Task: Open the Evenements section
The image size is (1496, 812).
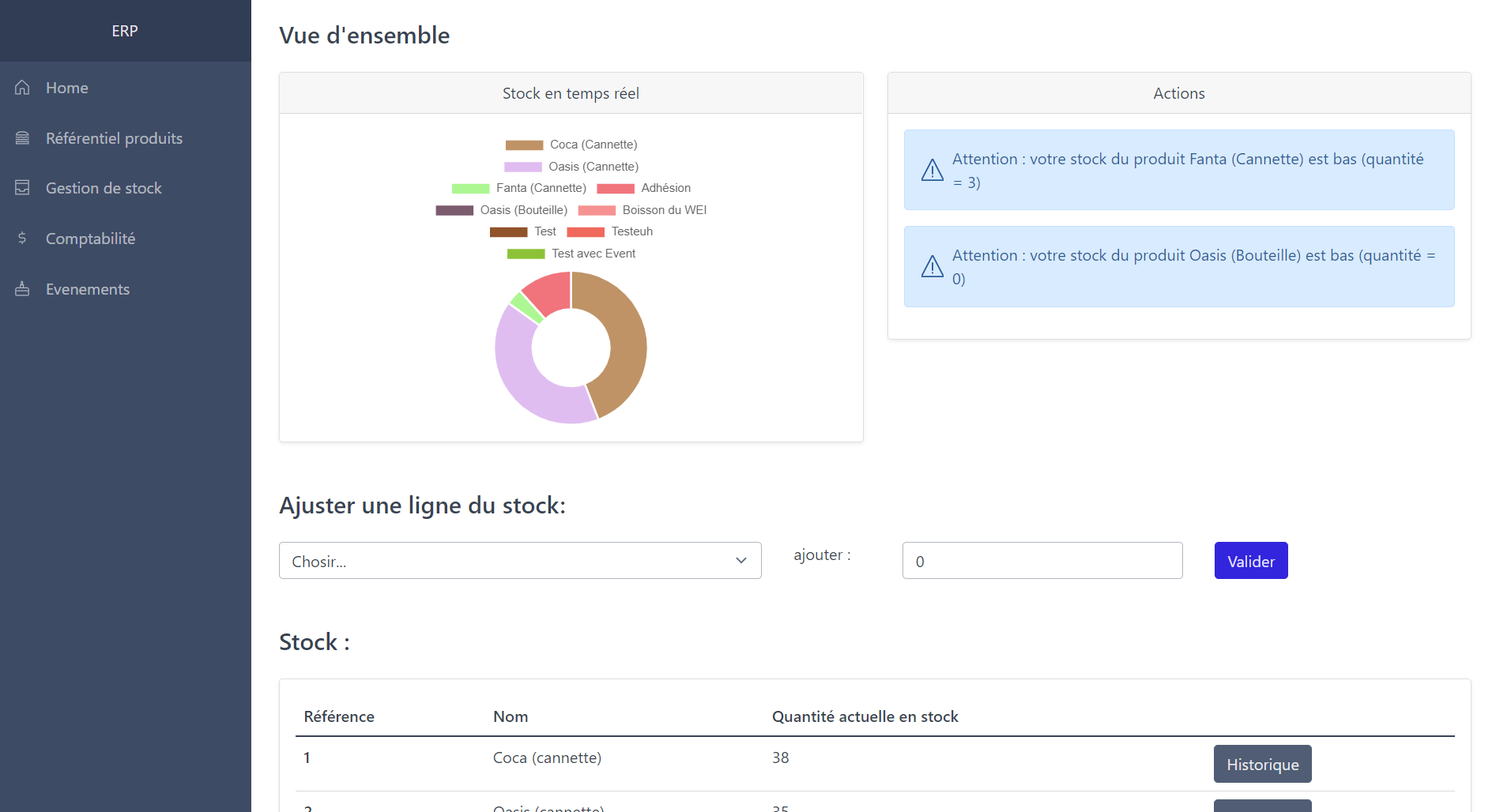Action: pyautogui.click(x=88, y=289)
